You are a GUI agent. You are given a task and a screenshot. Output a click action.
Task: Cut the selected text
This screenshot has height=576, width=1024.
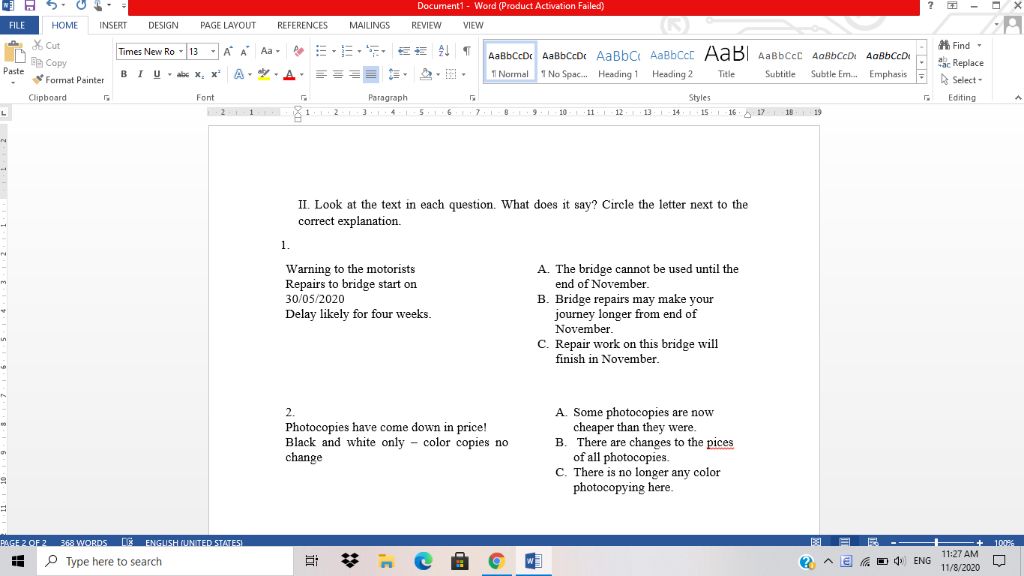pyautogui.click(x=46, y=45)
